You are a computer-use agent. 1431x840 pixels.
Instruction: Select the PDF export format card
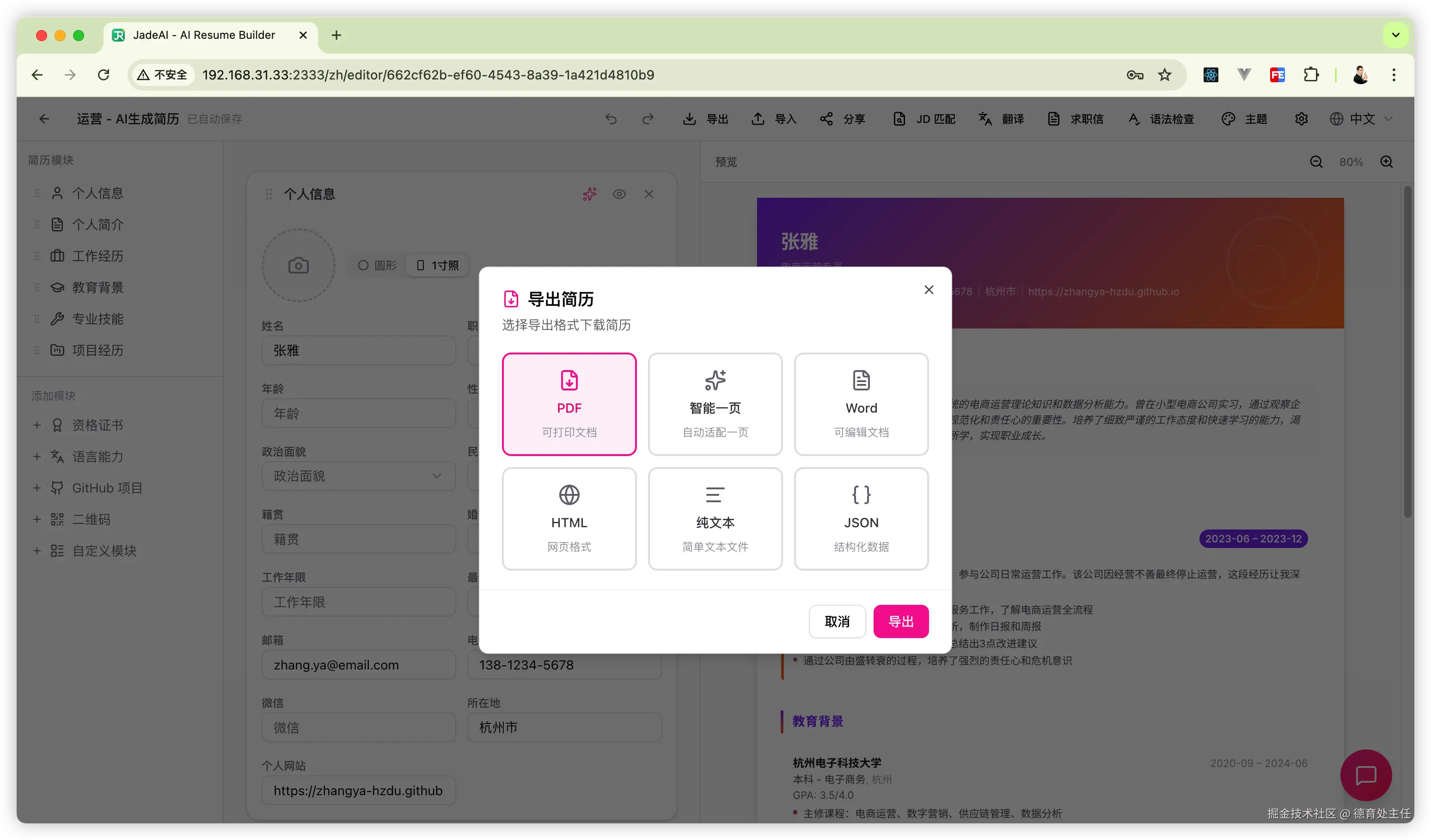[x=569, y=403]
